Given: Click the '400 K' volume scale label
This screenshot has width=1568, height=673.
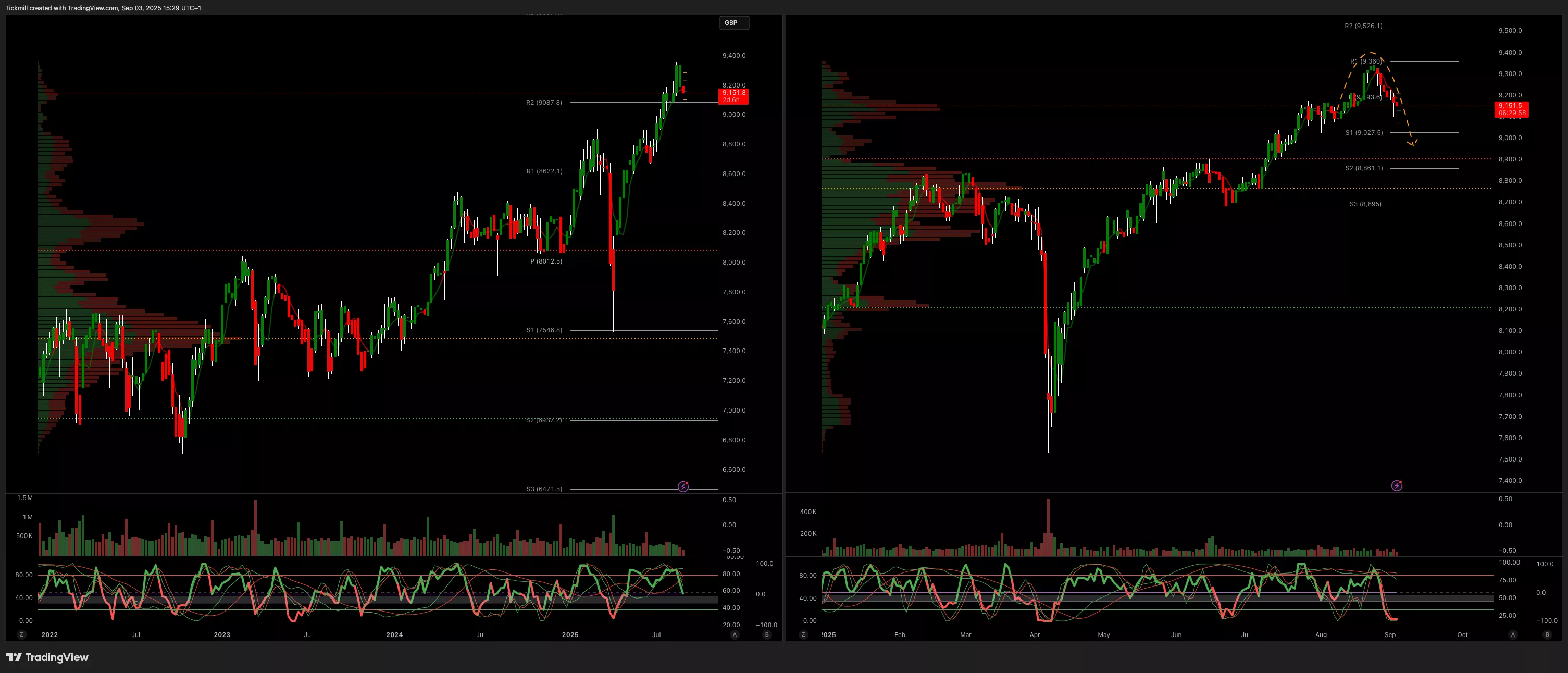Looking at the screenshot, I should (x=808, y=512).
